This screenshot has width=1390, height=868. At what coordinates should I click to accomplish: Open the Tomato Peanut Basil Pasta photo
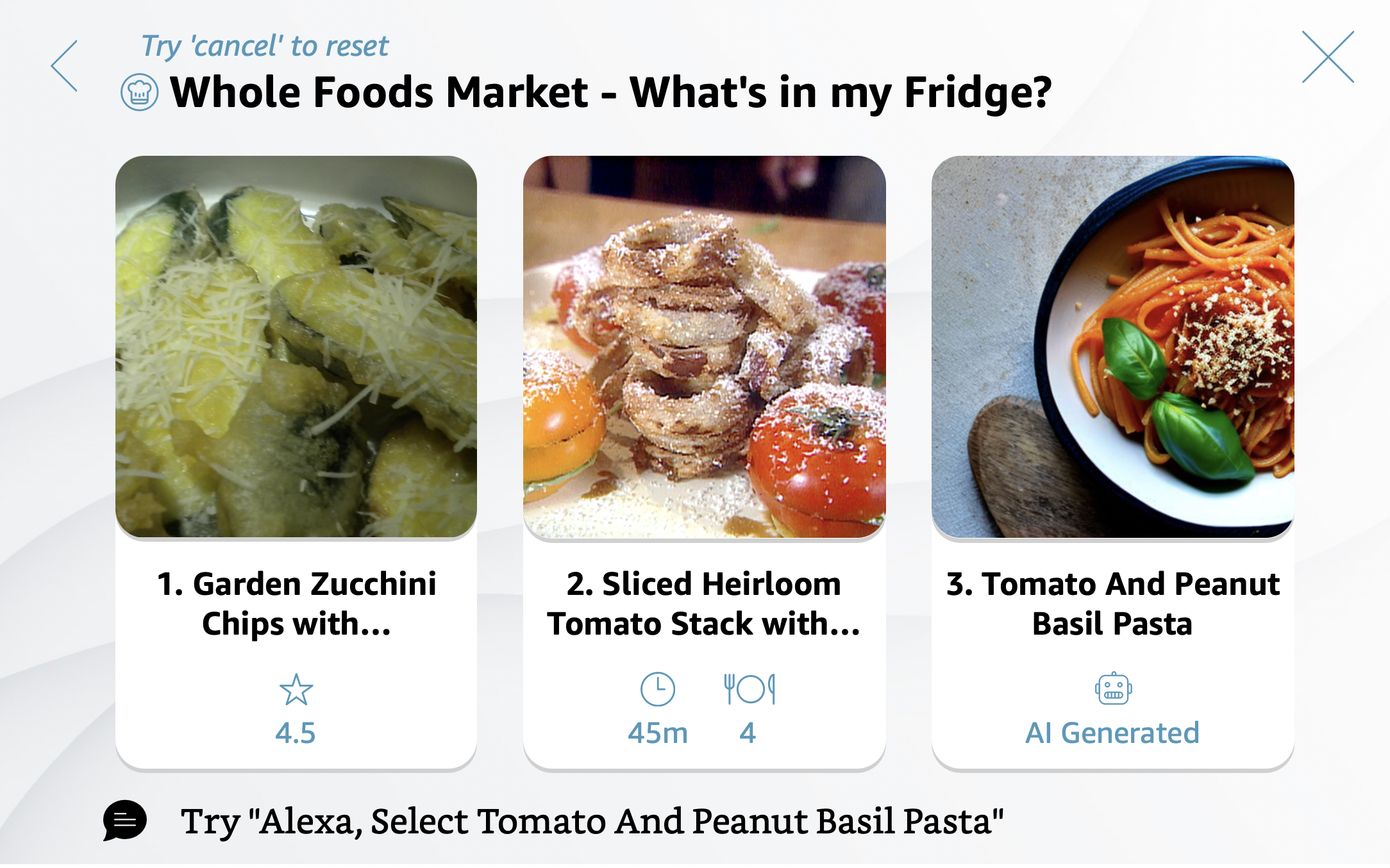point(1112,346)
